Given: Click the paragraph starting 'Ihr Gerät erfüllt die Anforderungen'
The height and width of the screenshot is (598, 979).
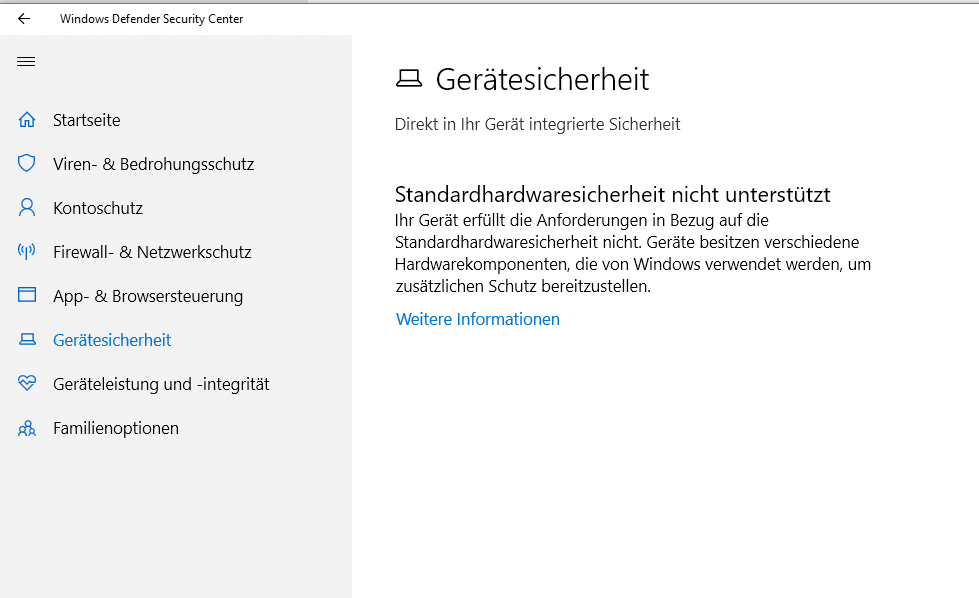Looking at the screenshot, I should pos(633,253).
